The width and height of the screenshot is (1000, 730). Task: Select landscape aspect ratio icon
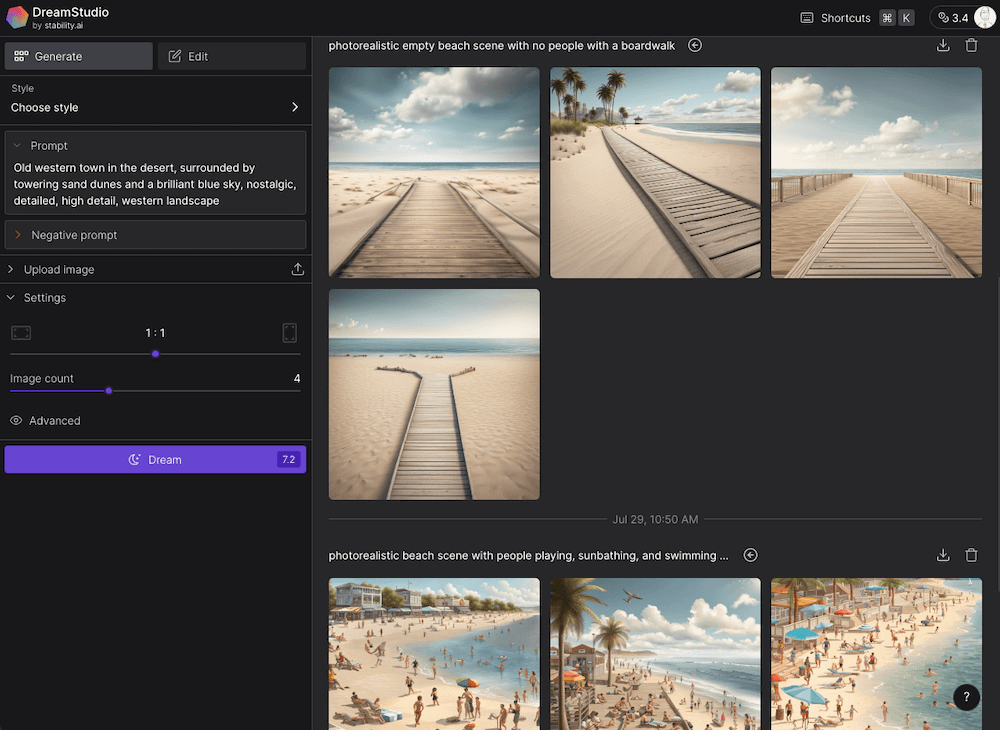21,333
